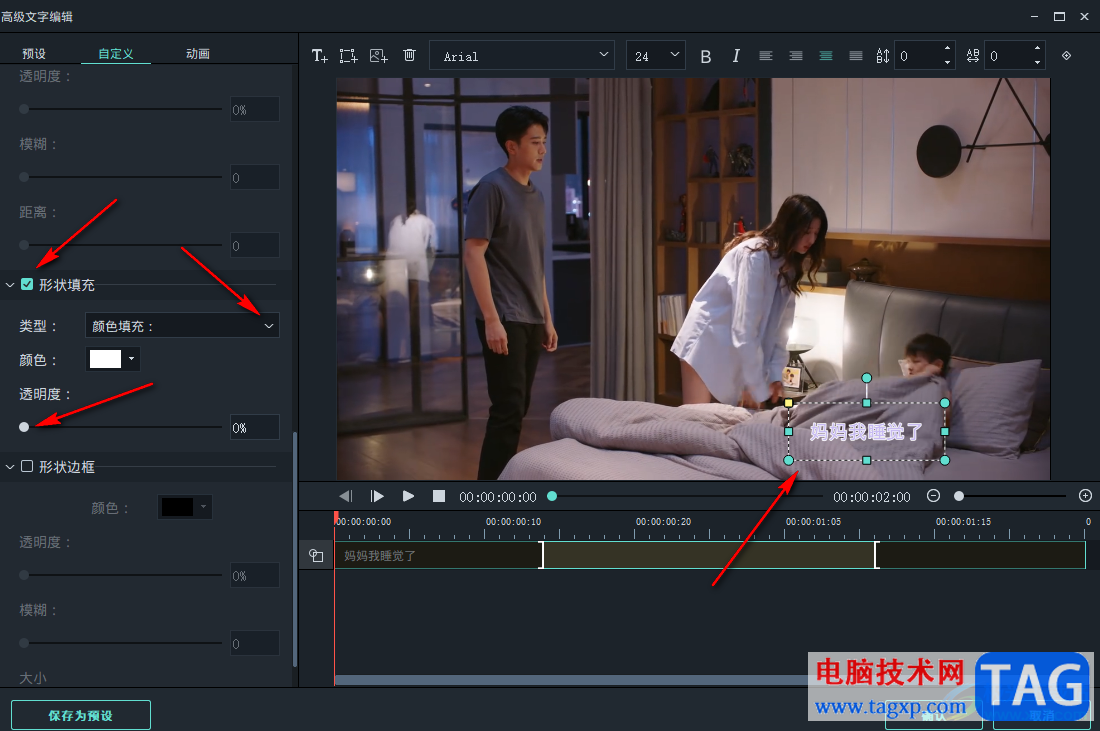Stop the preview playback
Image resolution: width=1100 pixels, height=731 pixels.
pyautogui.click(x=439, y=496)
